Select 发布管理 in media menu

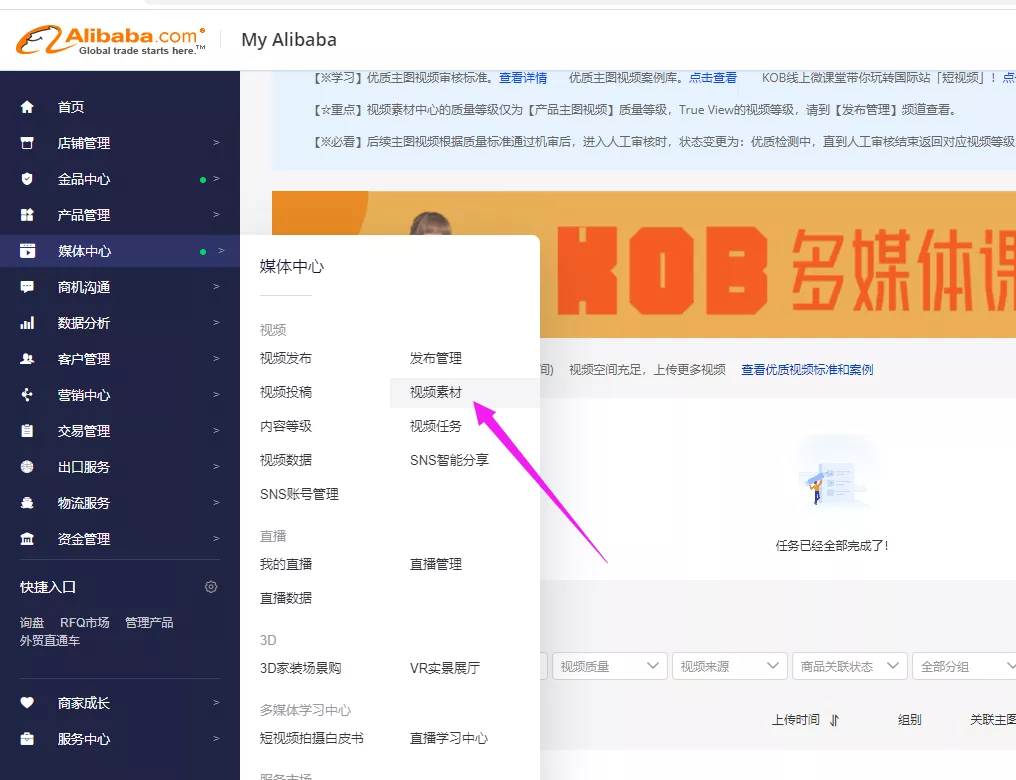click(435, 358)
